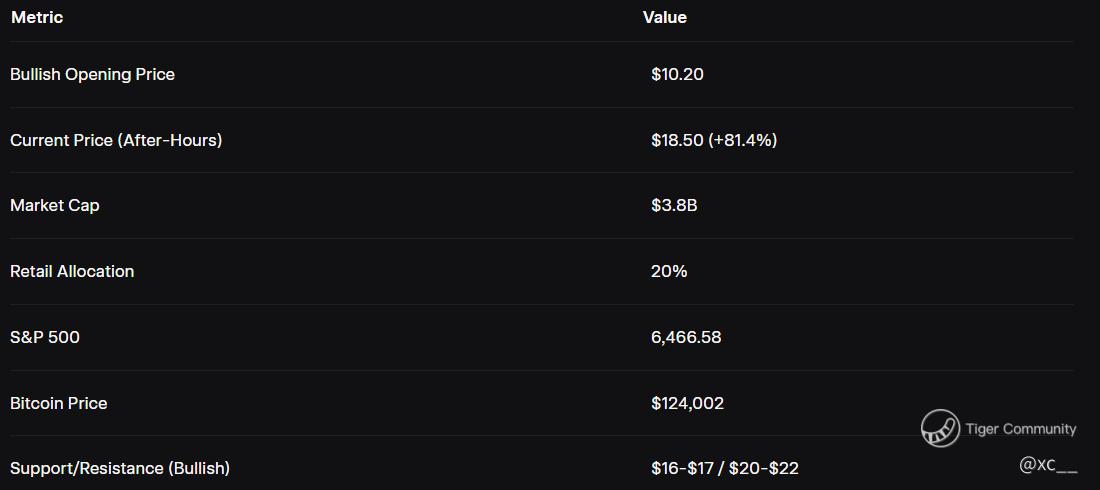Viewport: 1100px width, 490px height.
Task: Click the @XC__ username handle
Action: pos(1048,465)
